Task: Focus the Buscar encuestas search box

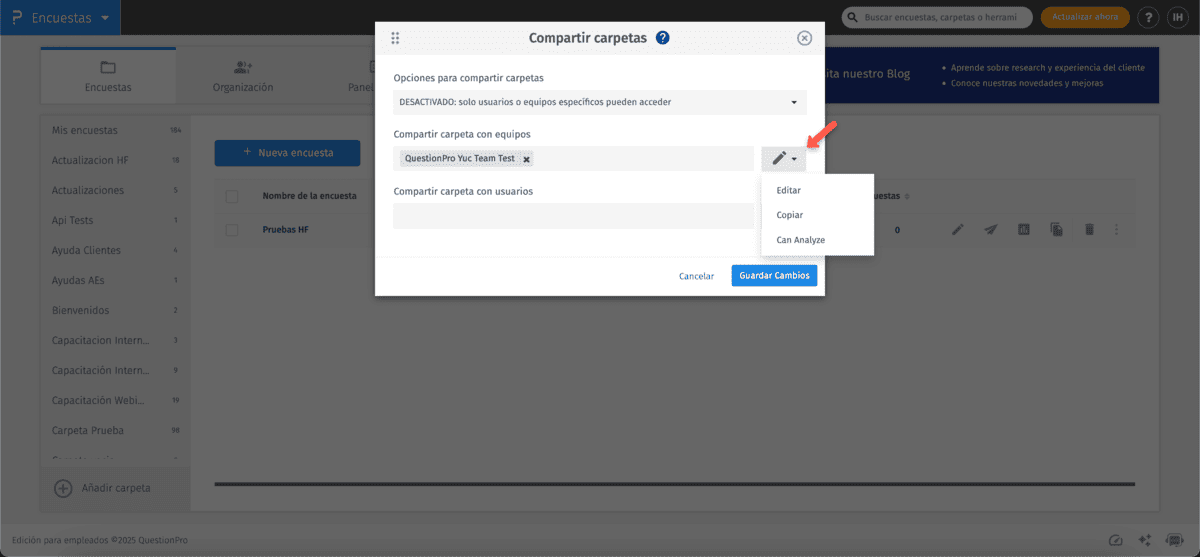Action: pyautogui.click(x=936, y=18)
